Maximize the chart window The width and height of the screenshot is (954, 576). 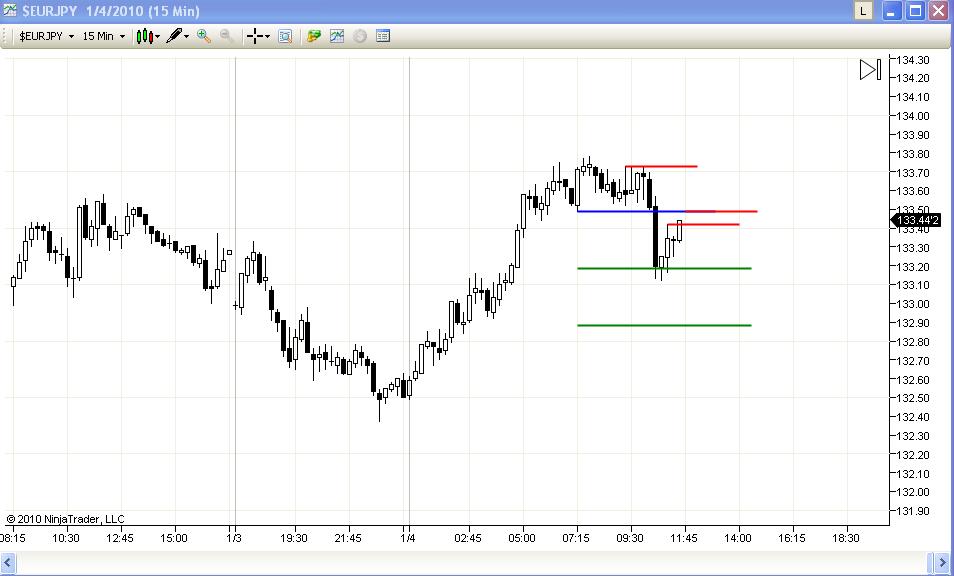[915, 11]
